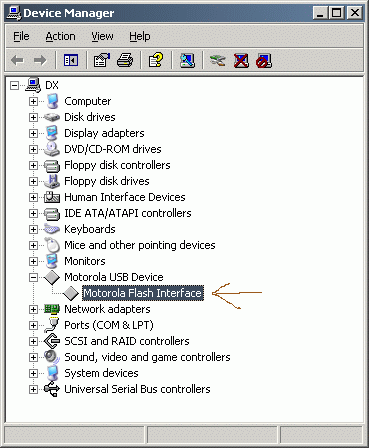Screen dimensions: 369x448
Task: Expand Human Interface Devices node
Action: tap(33, 197)
